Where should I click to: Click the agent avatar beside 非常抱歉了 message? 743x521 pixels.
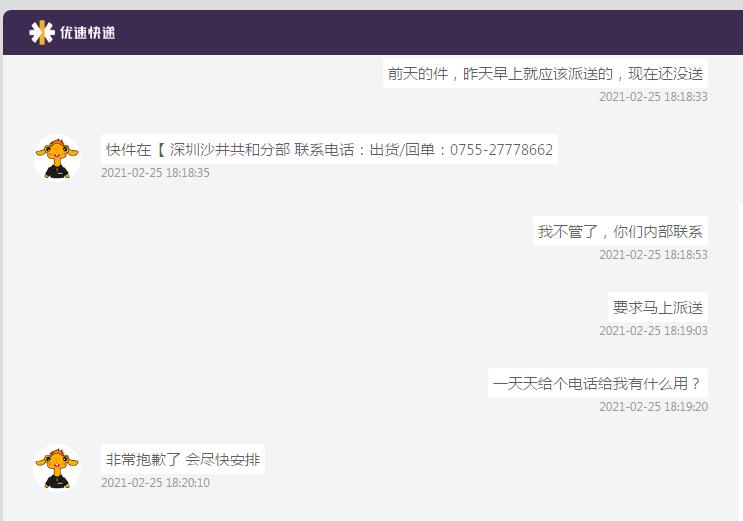57,468
